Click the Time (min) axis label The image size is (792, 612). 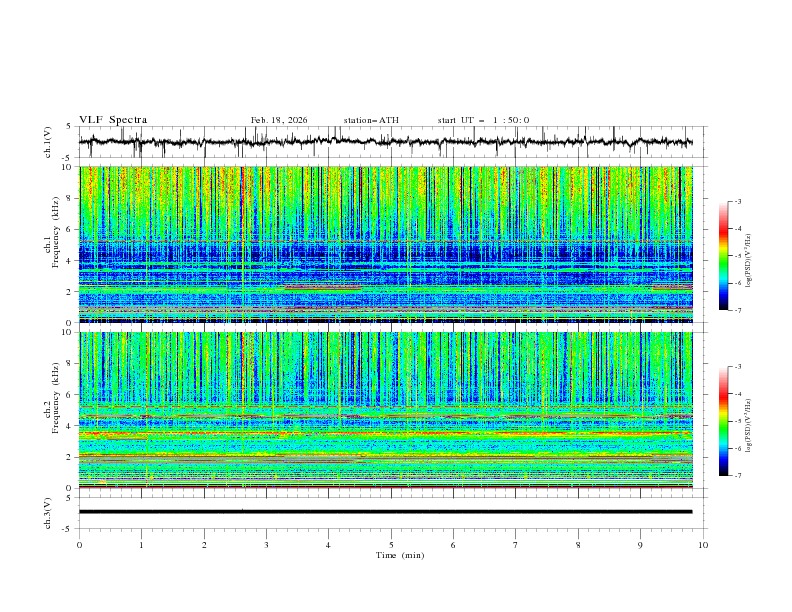click(399, 554)
